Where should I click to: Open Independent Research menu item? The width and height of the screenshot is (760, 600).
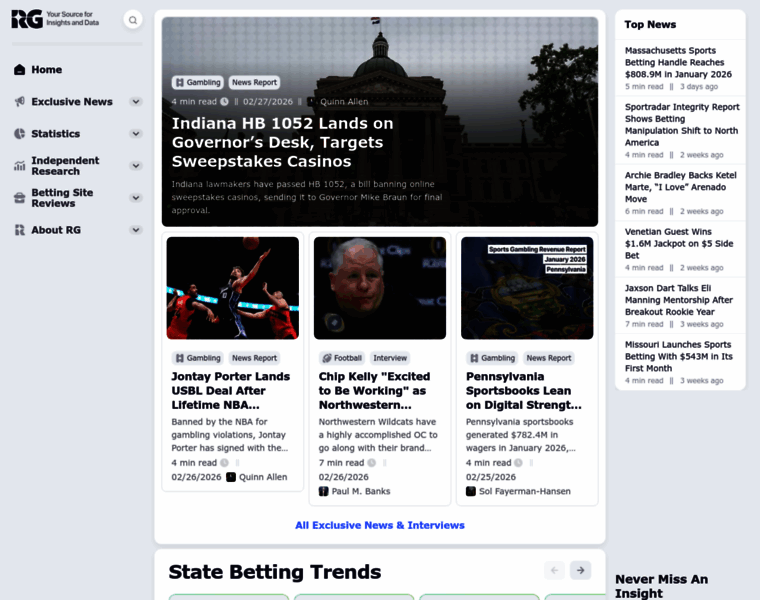65,166
